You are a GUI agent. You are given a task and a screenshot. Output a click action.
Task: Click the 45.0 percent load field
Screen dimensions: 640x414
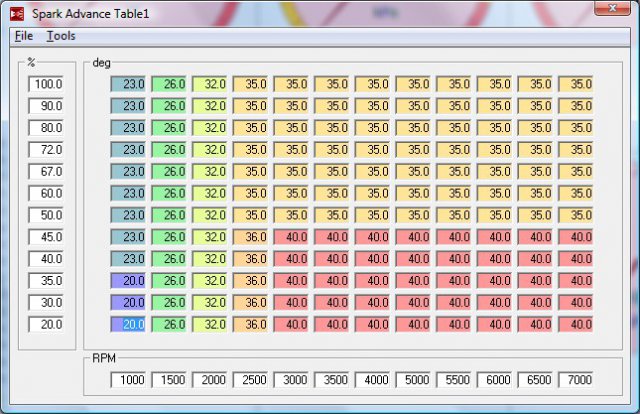[x=46, y=237]
